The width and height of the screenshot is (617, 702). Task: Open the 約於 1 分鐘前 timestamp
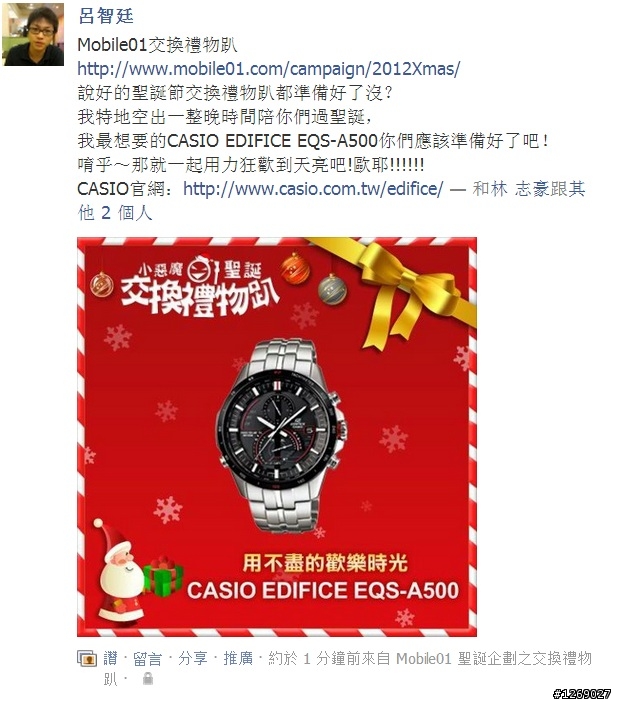click(321, 659)
